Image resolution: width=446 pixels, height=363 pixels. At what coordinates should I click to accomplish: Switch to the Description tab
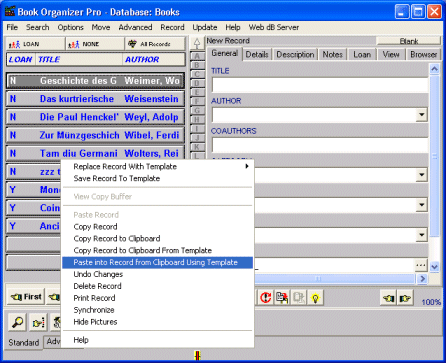pos(295,55)
